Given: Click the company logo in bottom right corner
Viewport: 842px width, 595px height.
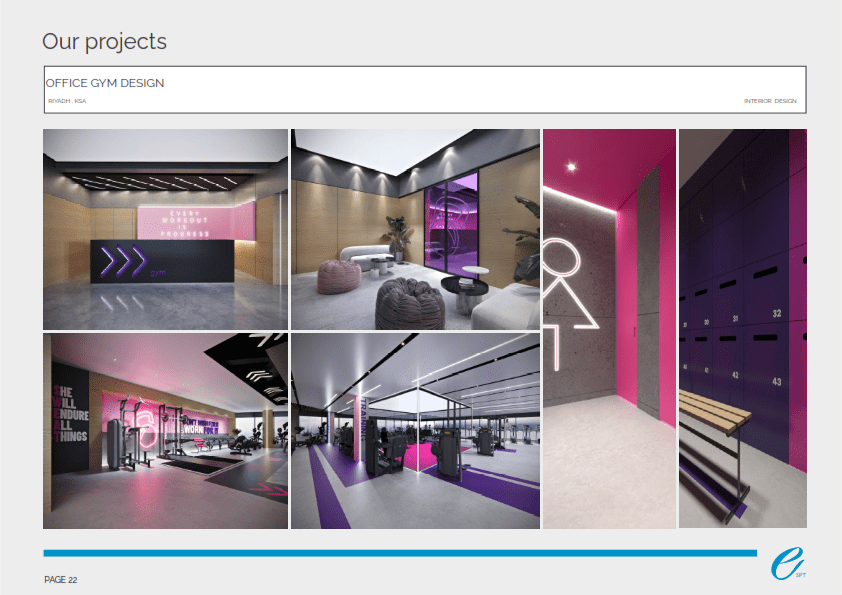Looking at the screenshot, I should click(787, 565).
